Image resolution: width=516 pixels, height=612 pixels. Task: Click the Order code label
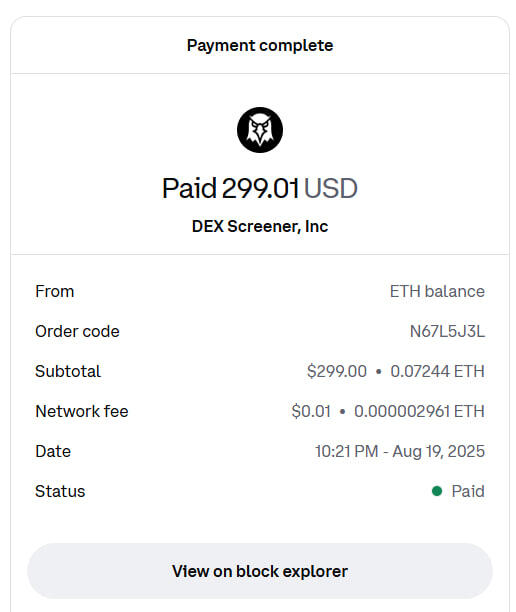(x=77, y=331)
